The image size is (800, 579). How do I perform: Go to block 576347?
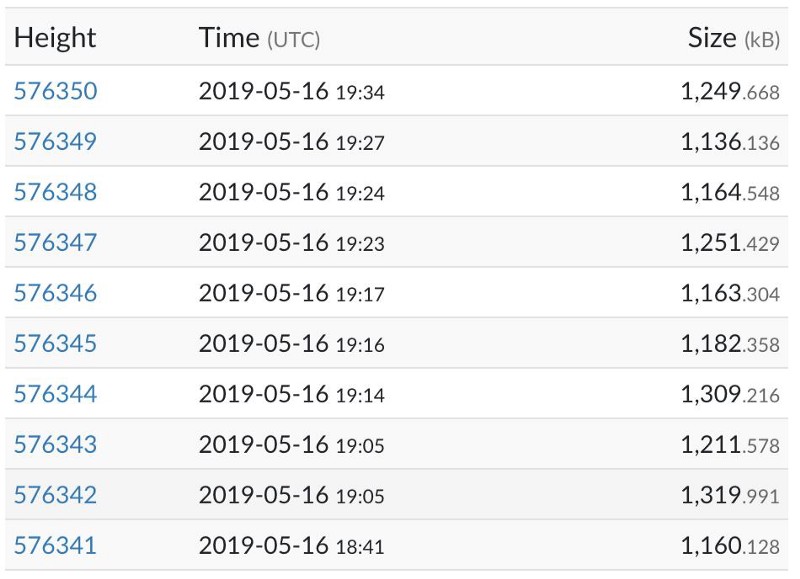click(x=56, y=243)
